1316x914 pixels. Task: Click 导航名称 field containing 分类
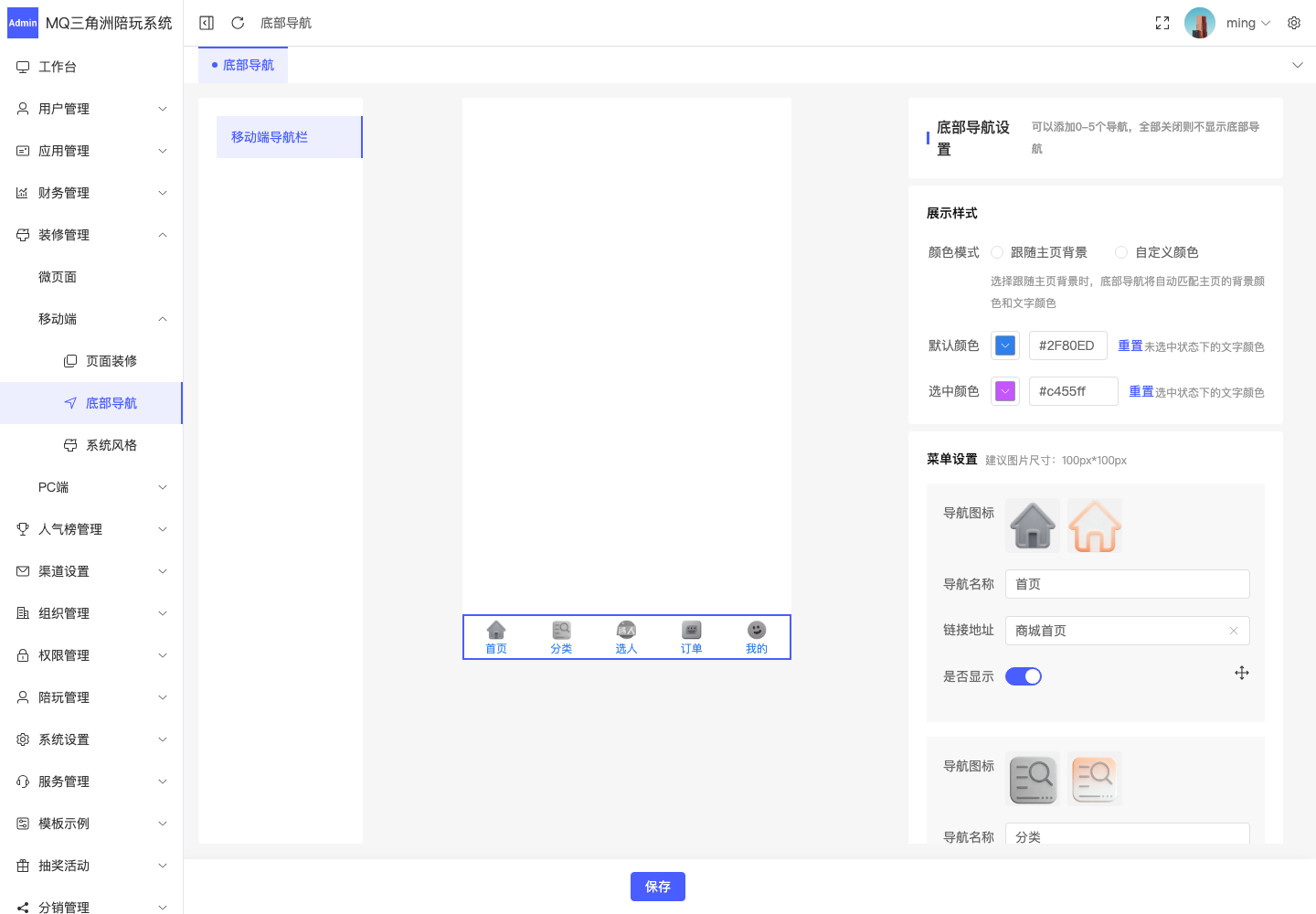pyautogui.click(x=1128, y=834)
